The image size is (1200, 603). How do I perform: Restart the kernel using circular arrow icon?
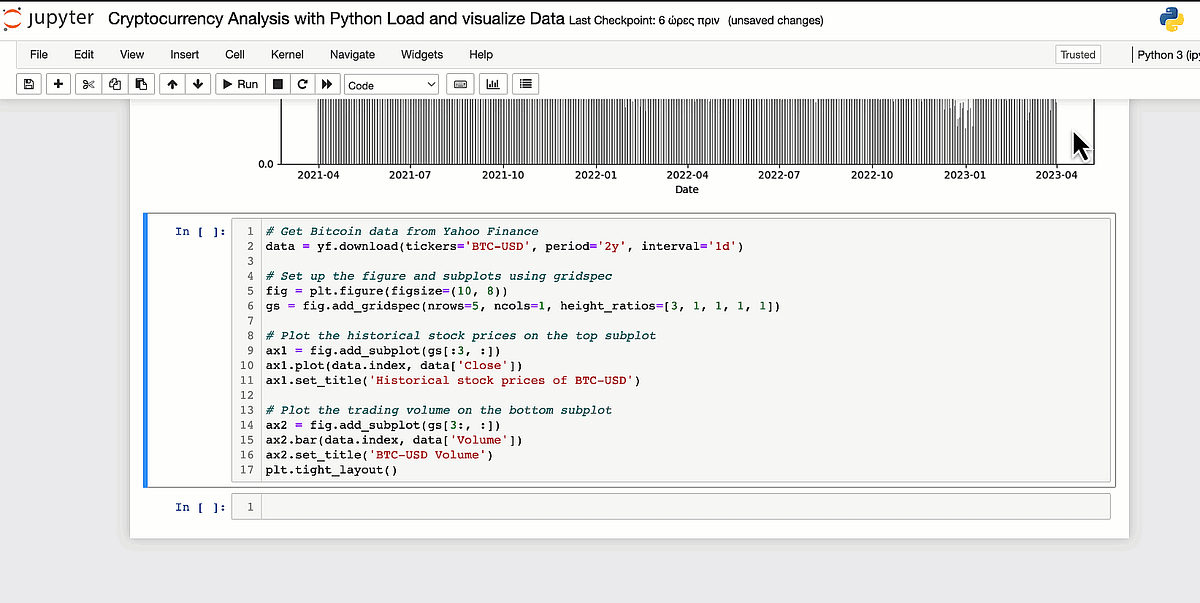[x=302, y=84]
